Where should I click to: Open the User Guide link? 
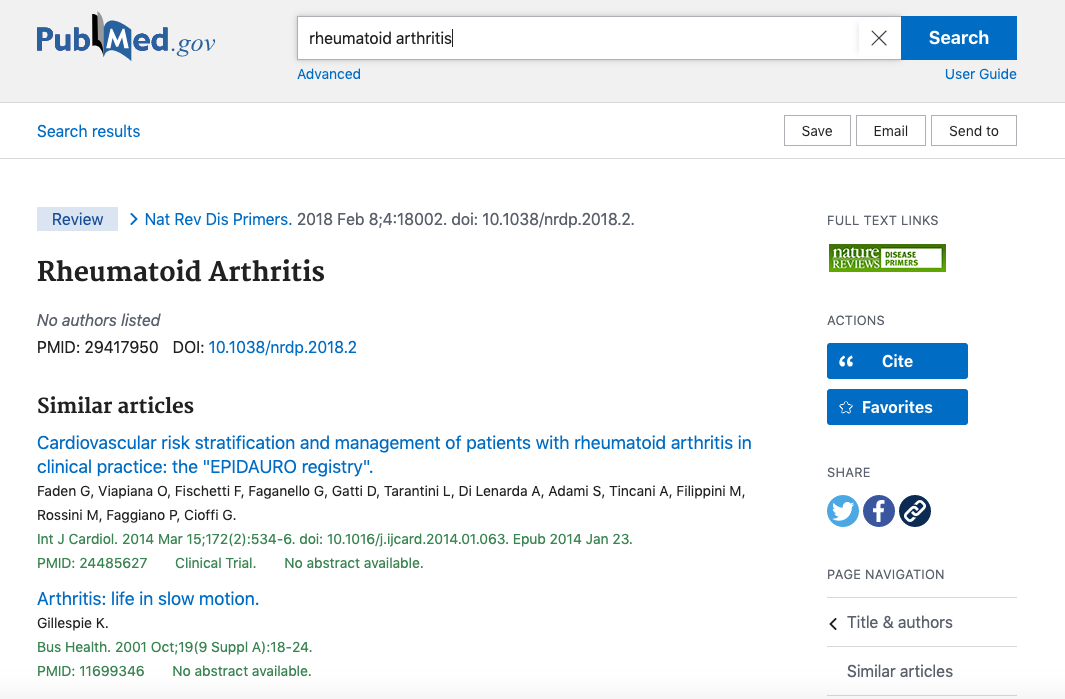tap(980, 74)
